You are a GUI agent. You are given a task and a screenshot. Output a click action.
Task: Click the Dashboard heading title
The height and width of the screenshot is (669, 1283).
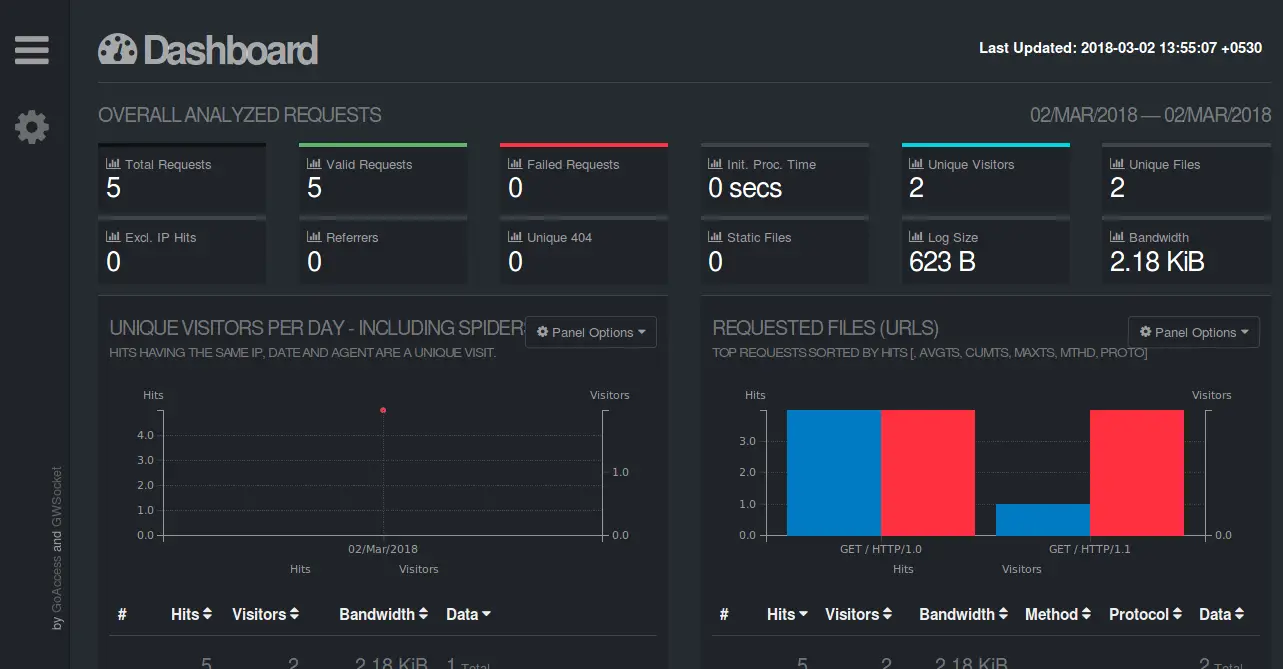click(x=231, y=50)
